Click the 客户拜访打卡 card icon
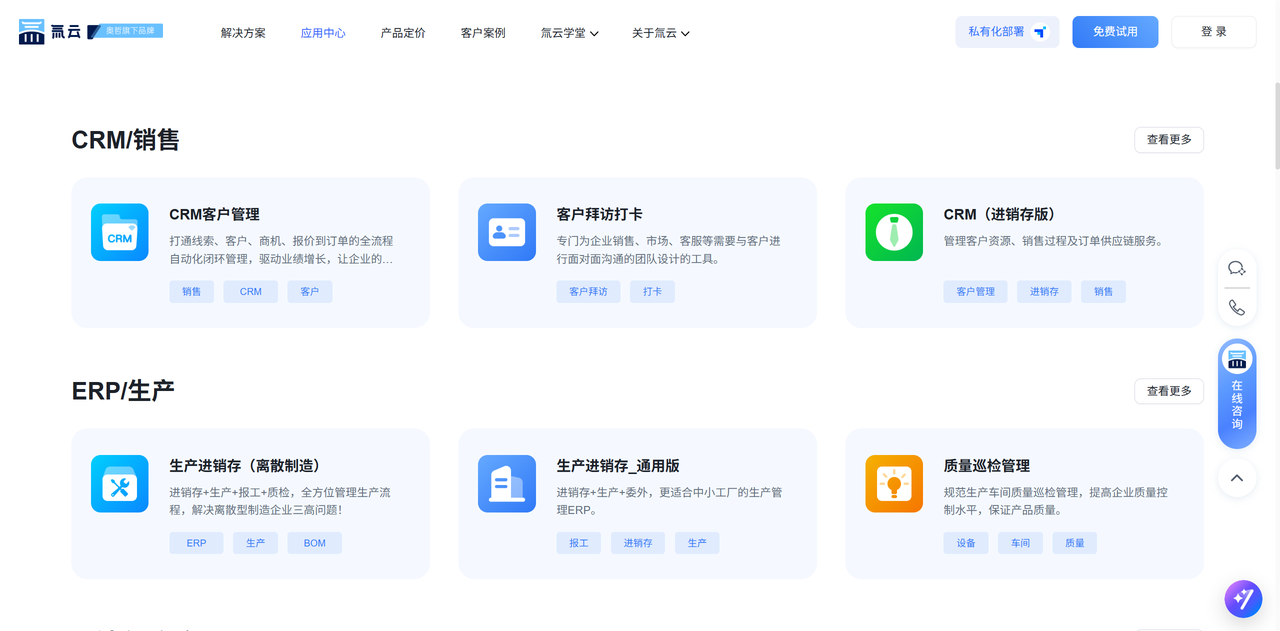Viewport: 1280px width, 631px height. pos(506,232)
